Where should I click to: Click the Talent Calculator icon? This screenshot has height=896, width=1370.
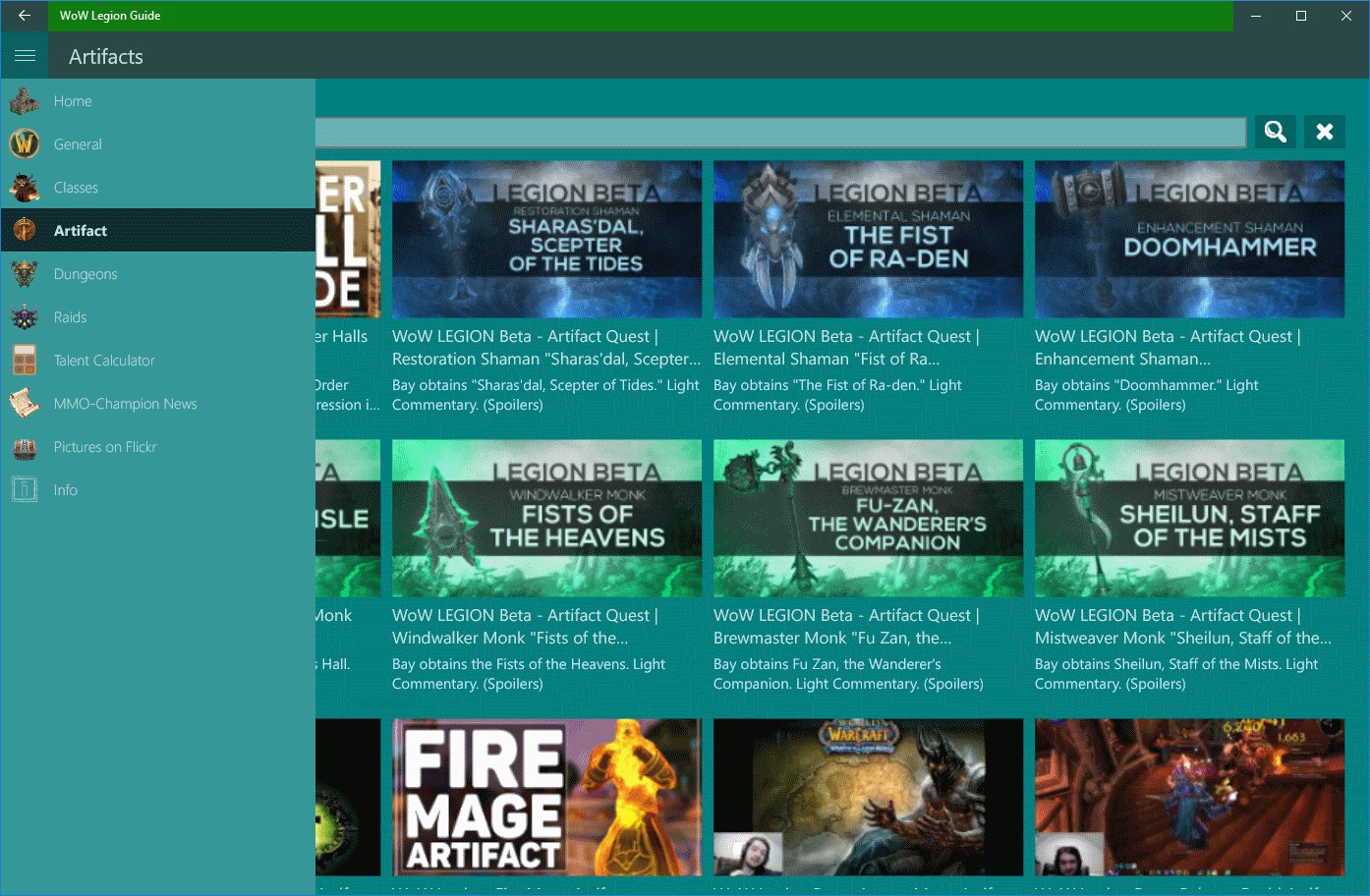(25, 361)
